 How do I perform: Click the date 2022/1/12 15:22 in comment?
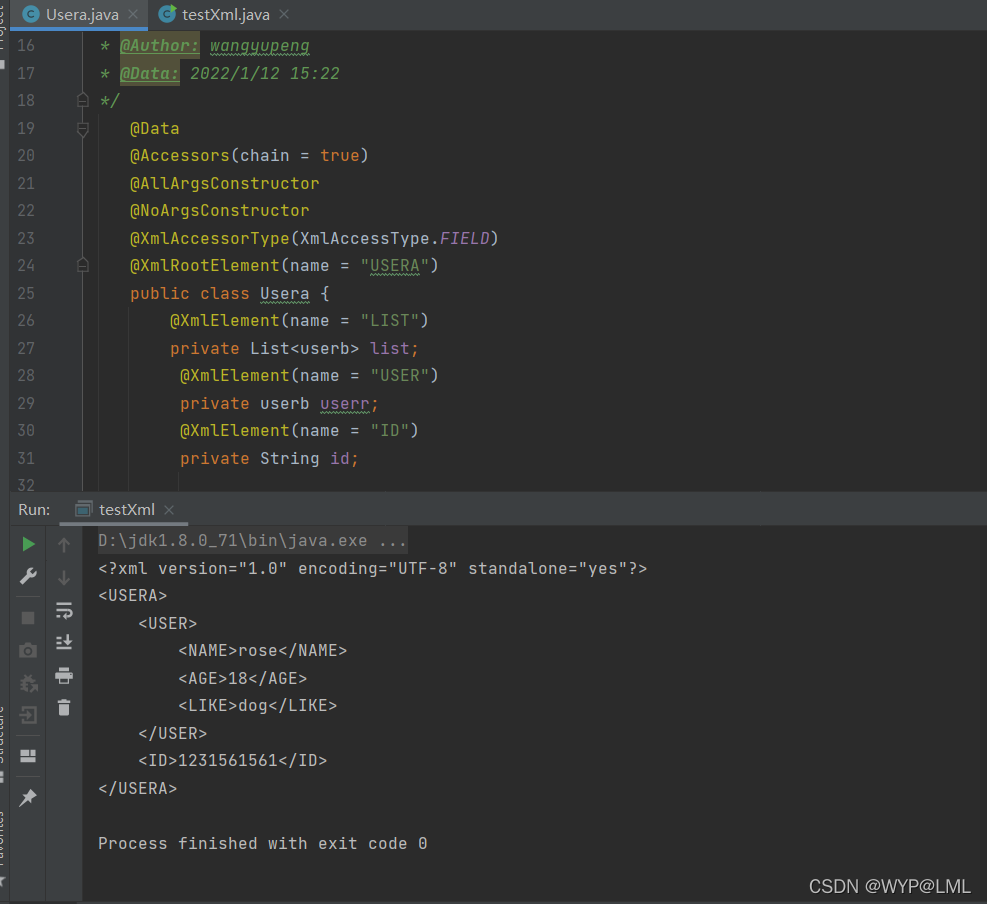(264, 74)
